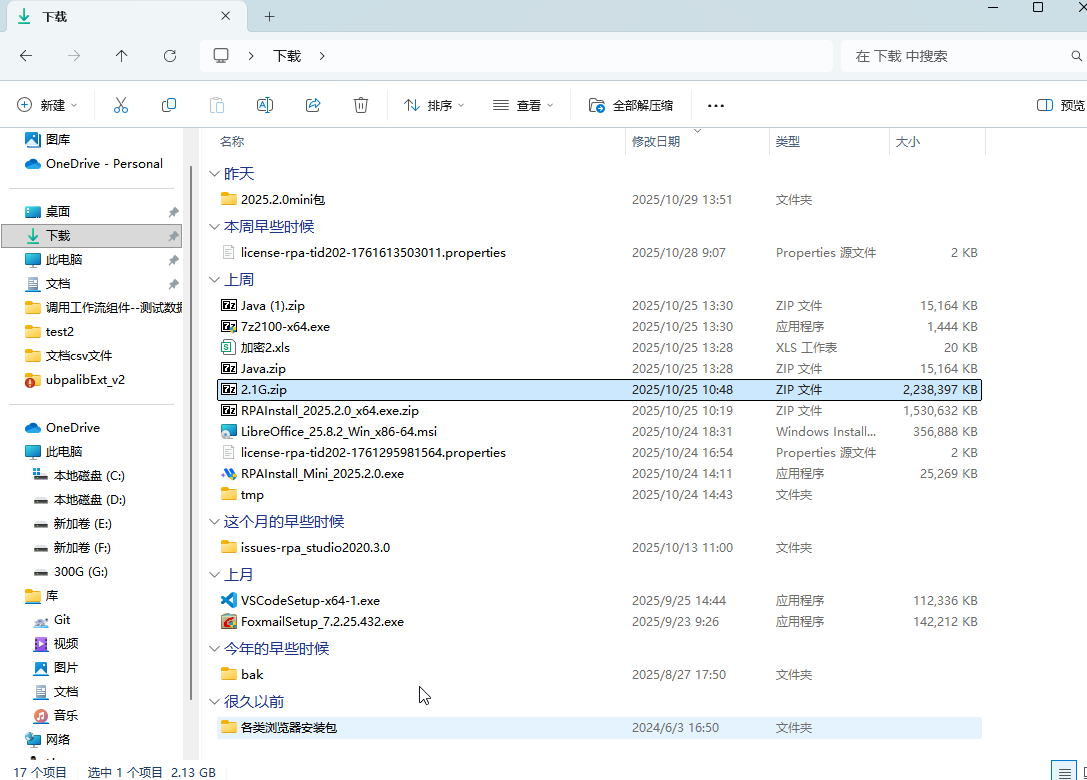Select the Cut icon in the toolbar
The width and height of the screenshot is (1087, 780).
[x=120, y=104]
